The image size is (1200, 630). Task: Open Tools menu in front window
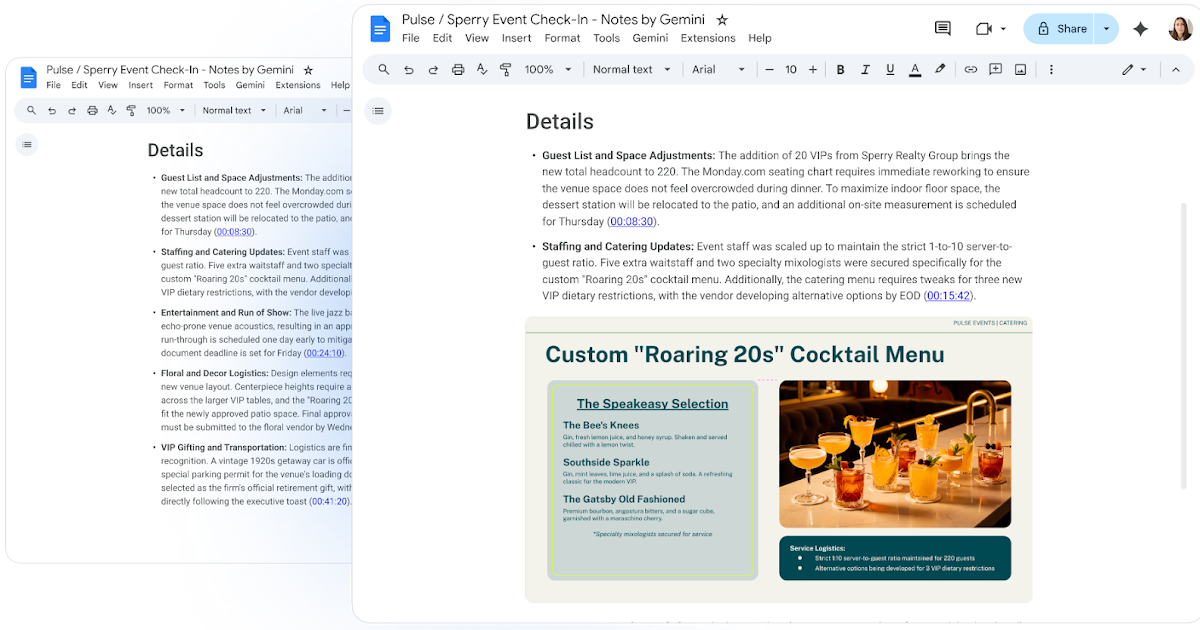coord(607,38)
